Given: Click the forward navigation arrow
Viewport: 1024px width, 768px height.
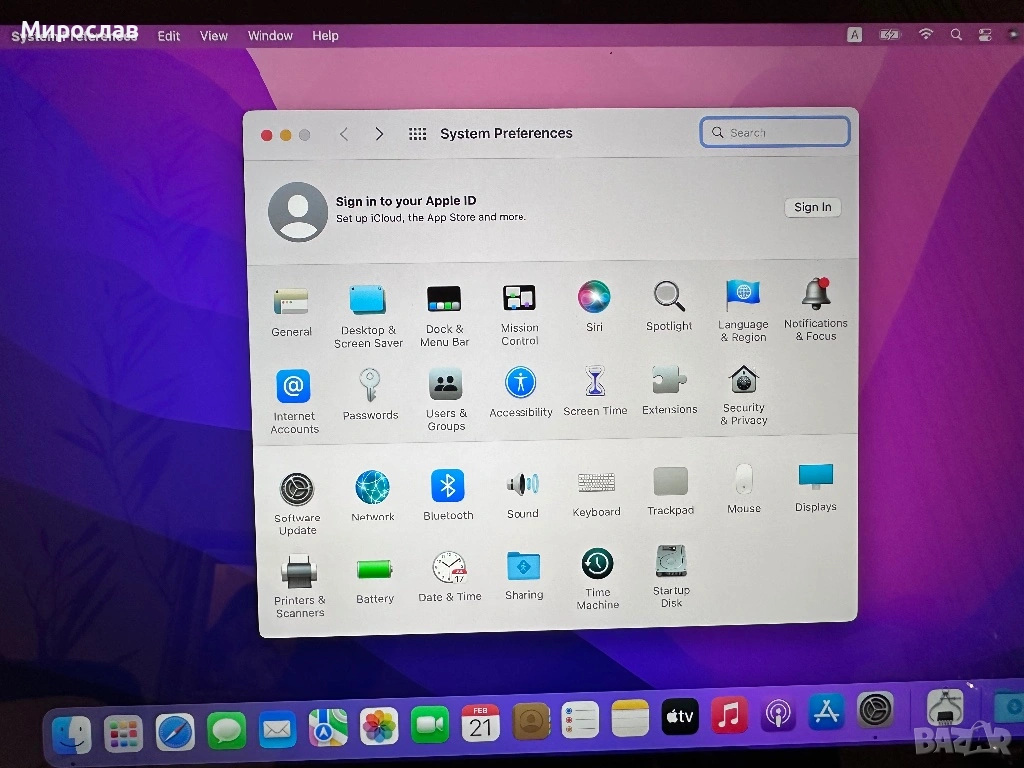Looking at the screenshot, I should point(379,134).
